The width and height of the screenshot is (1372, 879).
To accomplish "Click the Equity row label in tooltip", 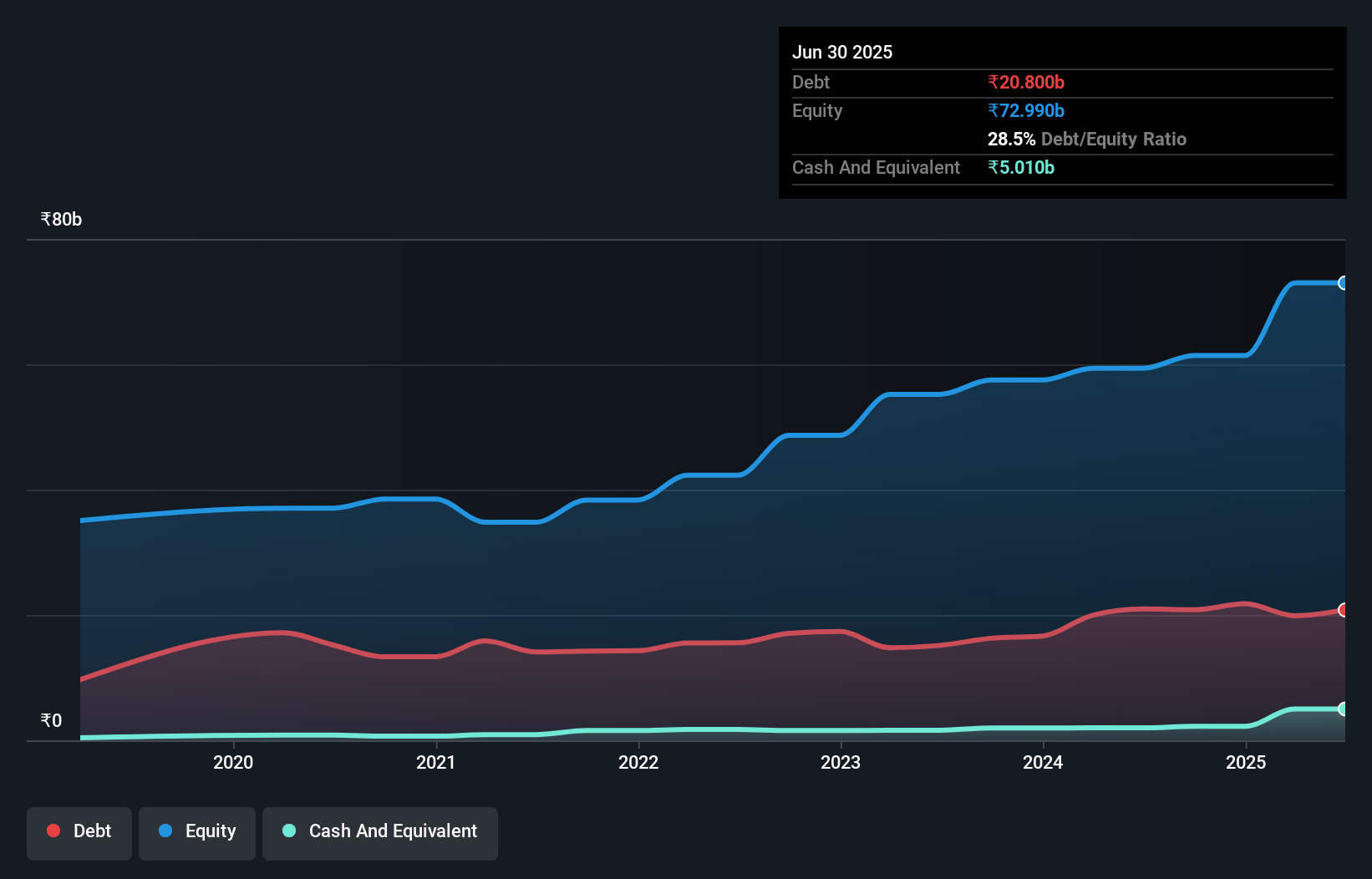I will pyautogui.click(x=817, y=110).
